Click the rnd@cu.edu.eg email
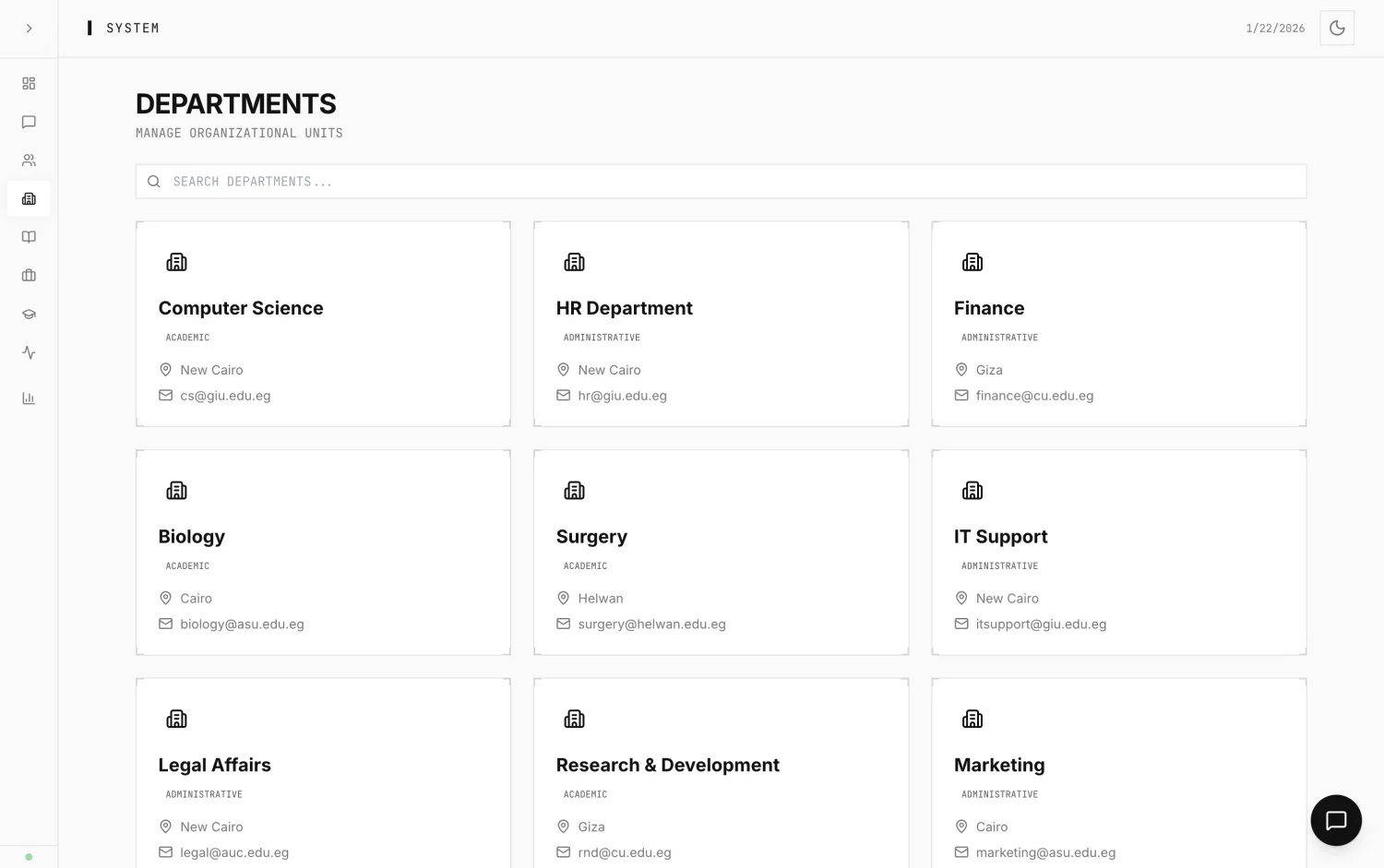This screenshot has width=1384, height=868. pyautogui.click(x=625, y=852)
